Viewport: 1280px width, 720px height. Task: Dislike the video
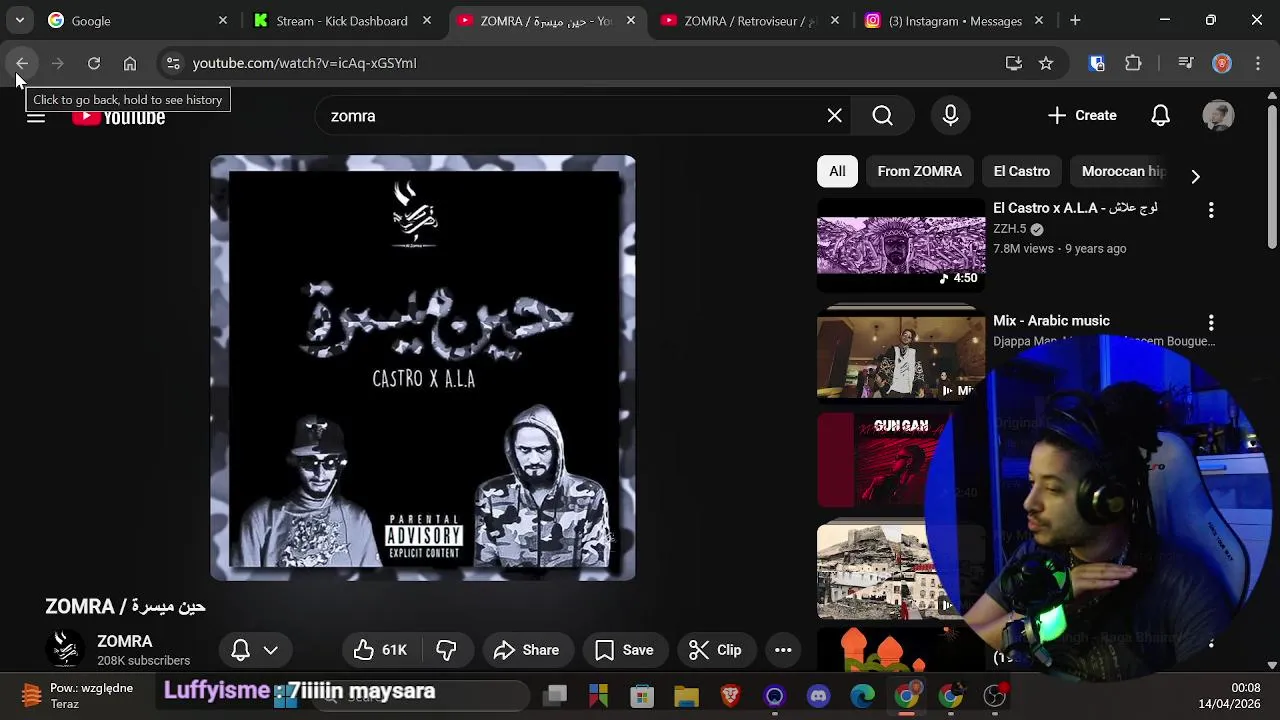446,650
